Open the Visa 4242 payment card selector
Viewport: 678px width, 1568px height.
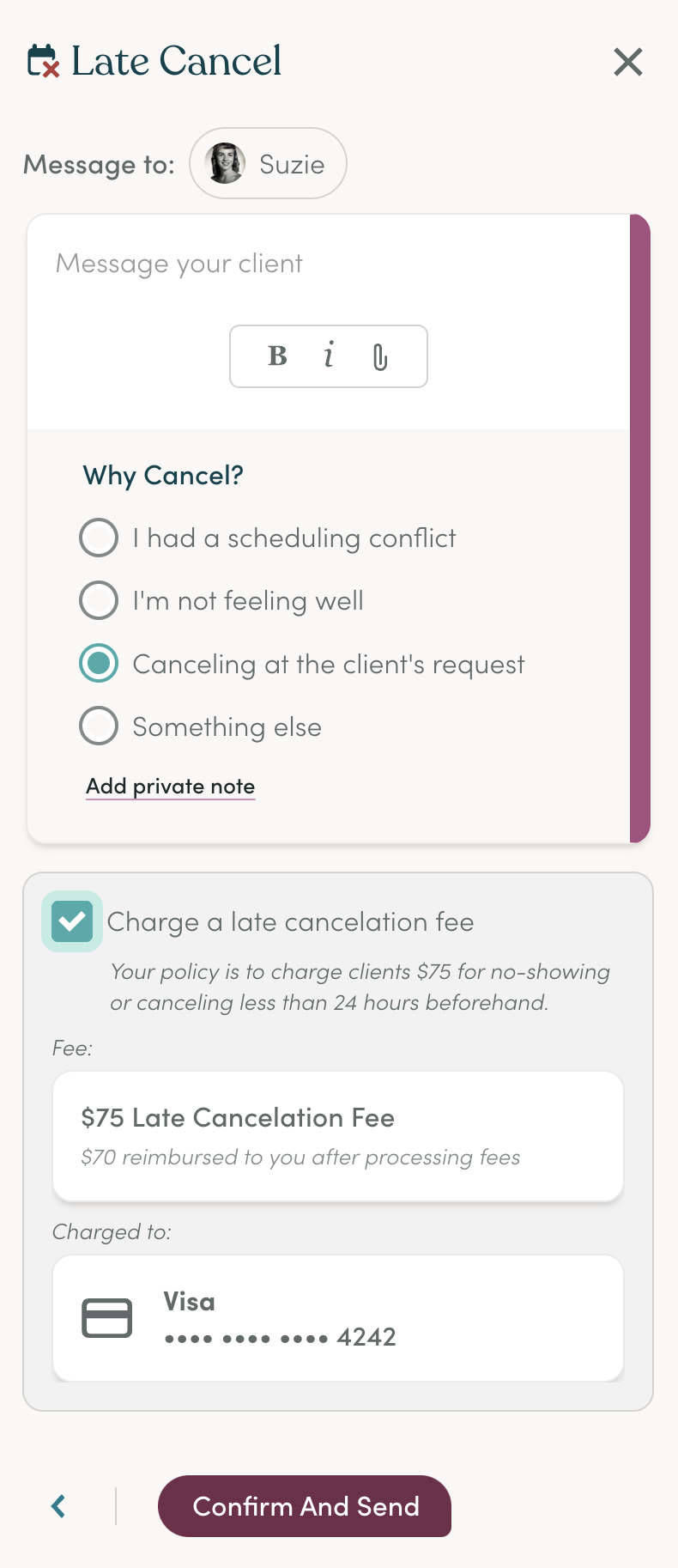tap(338, 1318)
